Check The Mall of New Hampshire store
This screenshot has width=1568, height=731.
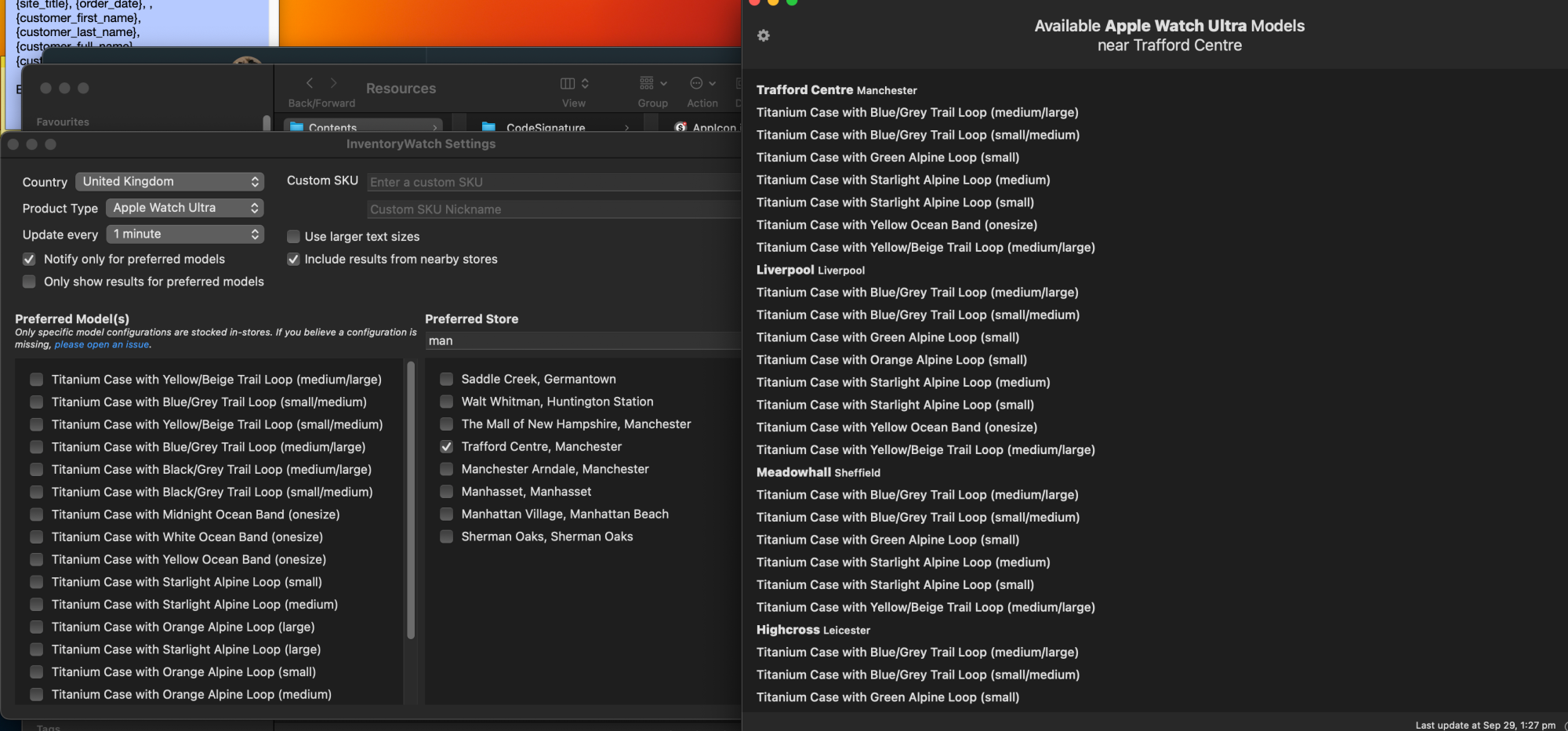click(446, 424)
